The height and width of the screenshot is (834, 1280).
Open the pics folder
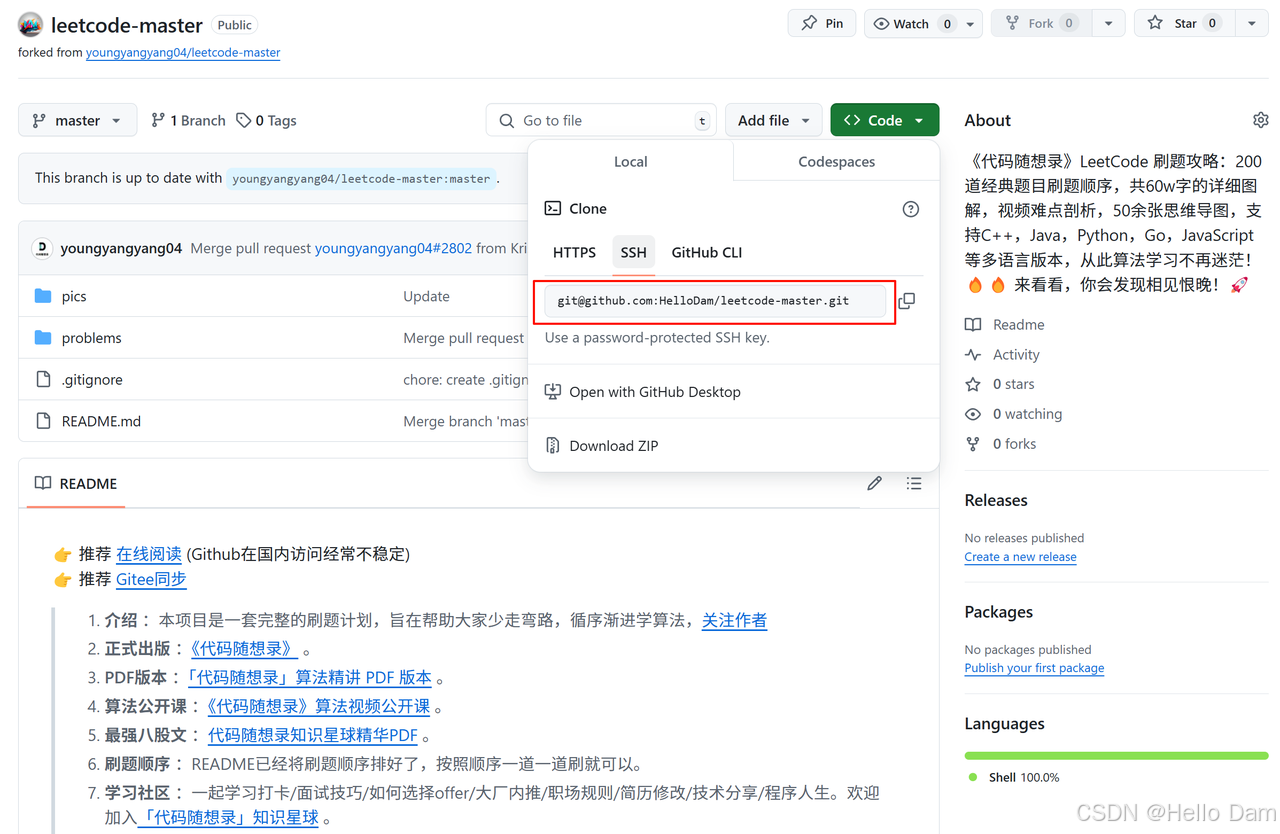point(74,296)
